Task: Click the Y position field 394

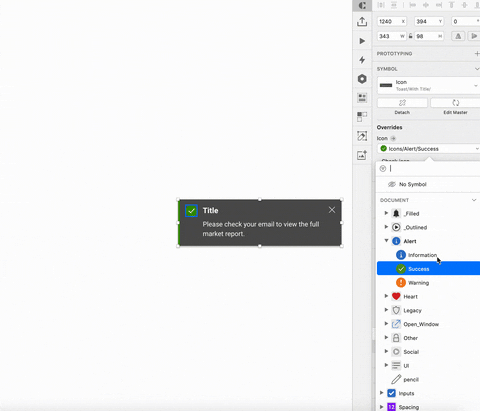Action: (429, 21)
